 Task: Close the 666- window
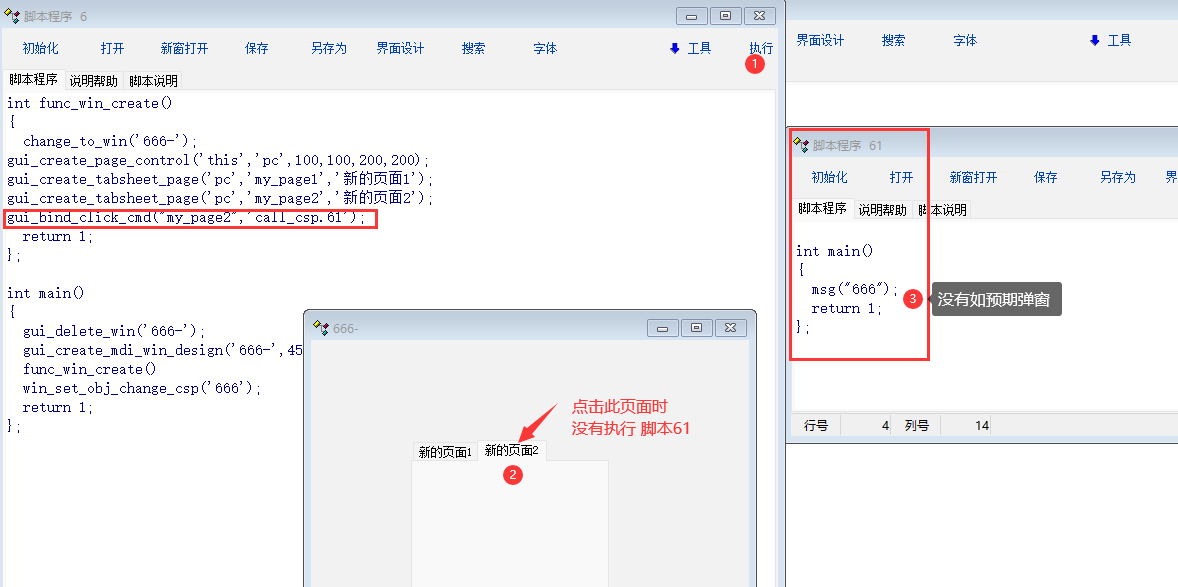(731, 328)
